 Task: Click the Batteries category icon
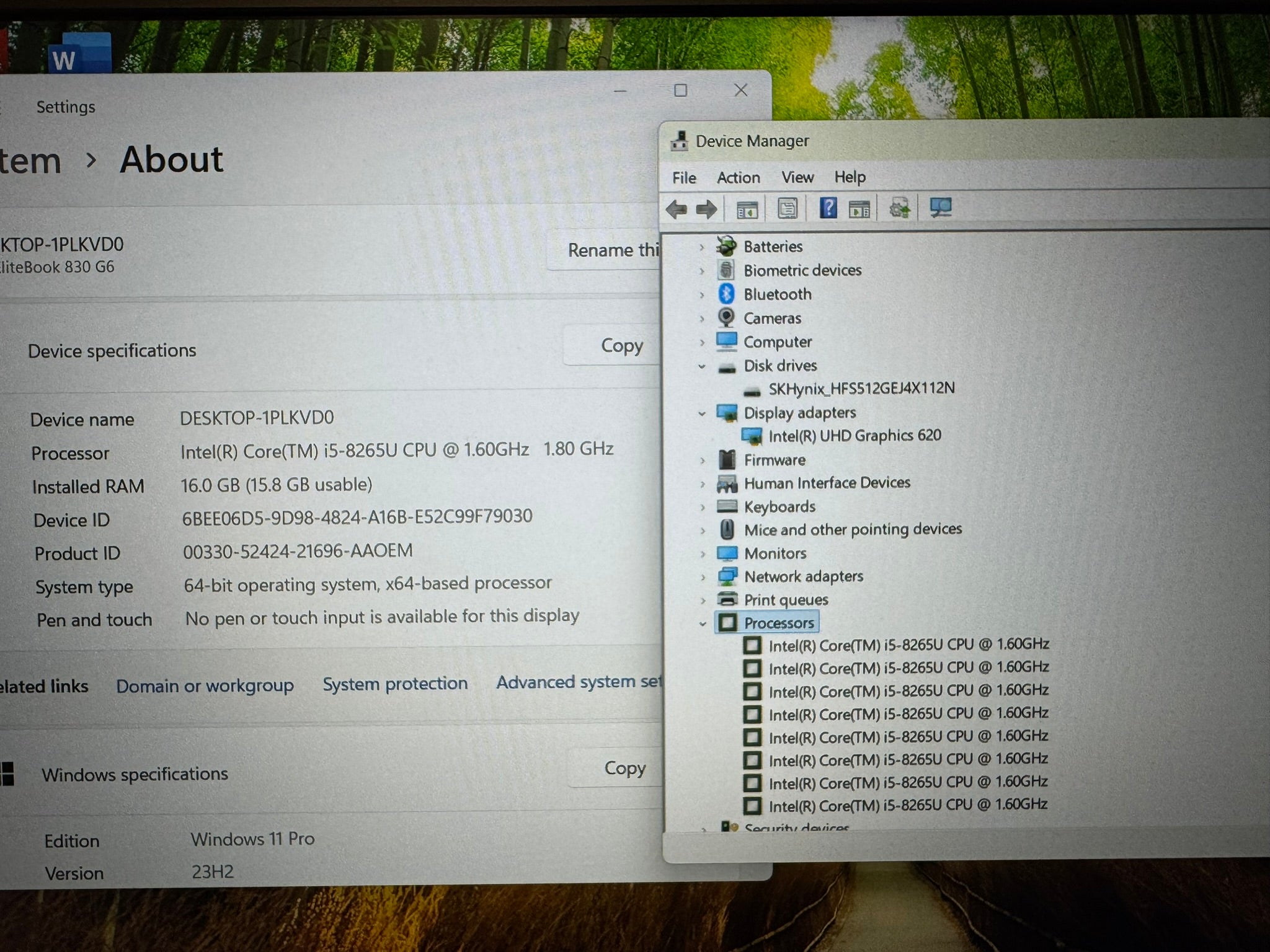[726, 246]
